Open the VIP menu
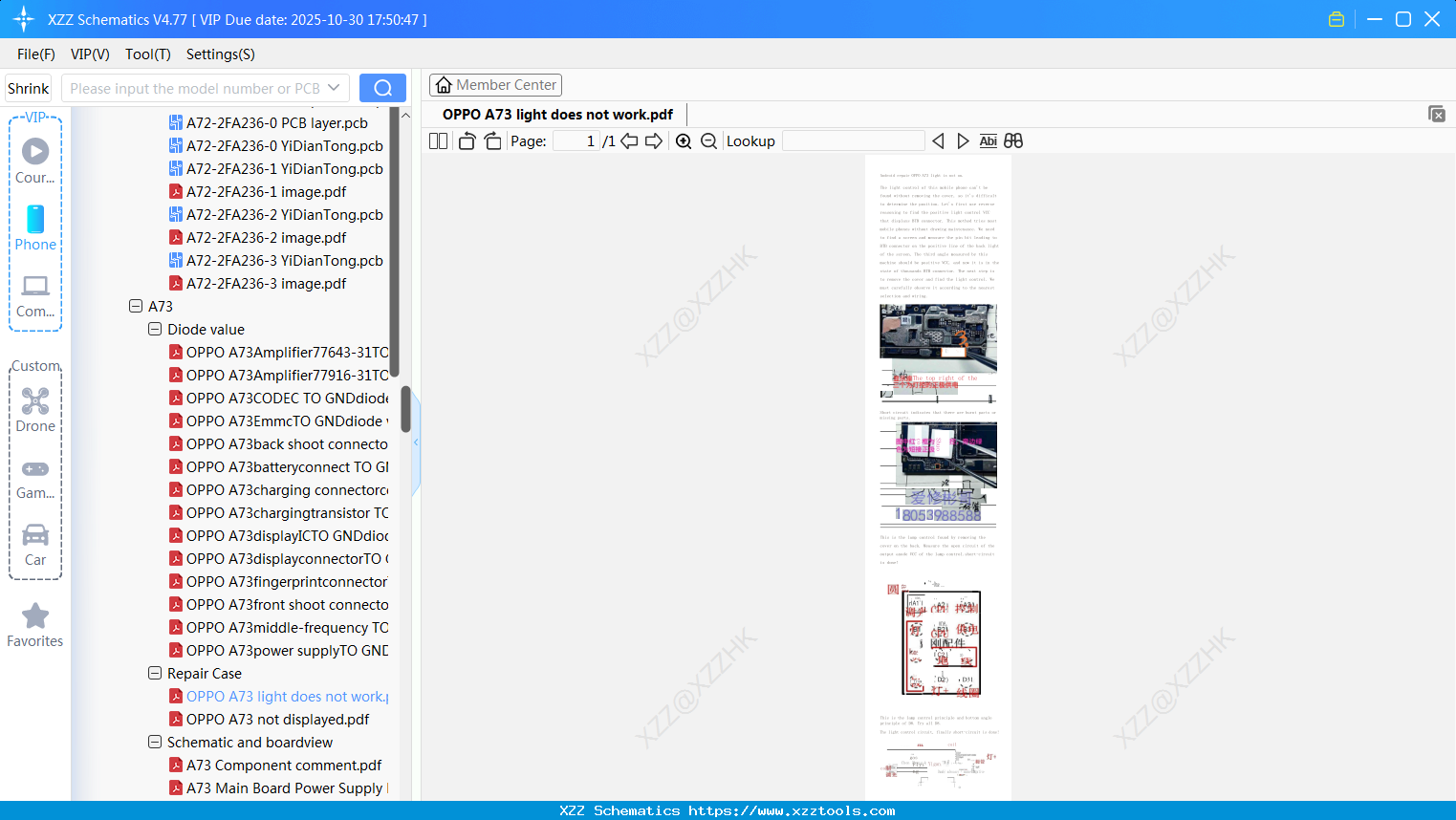 [x=90, y=54]
